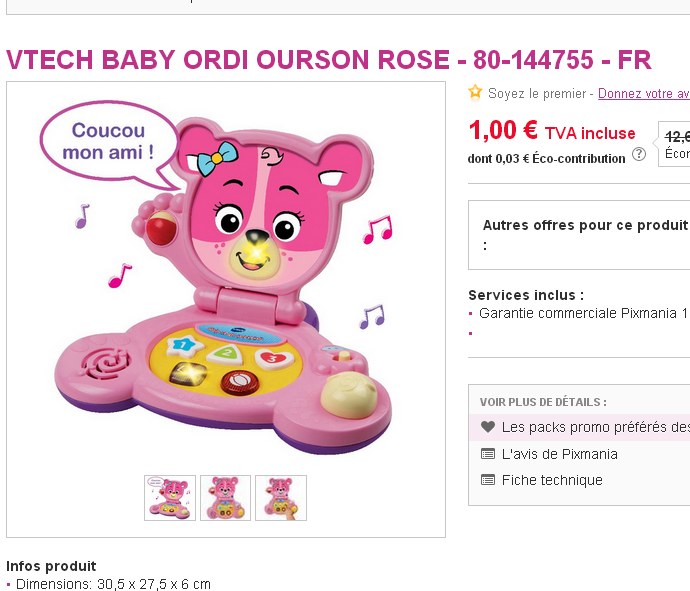This screenshot has height=591, width=690.
Task: Click the 'Soyez le premier' text
Action: [538, 94]
